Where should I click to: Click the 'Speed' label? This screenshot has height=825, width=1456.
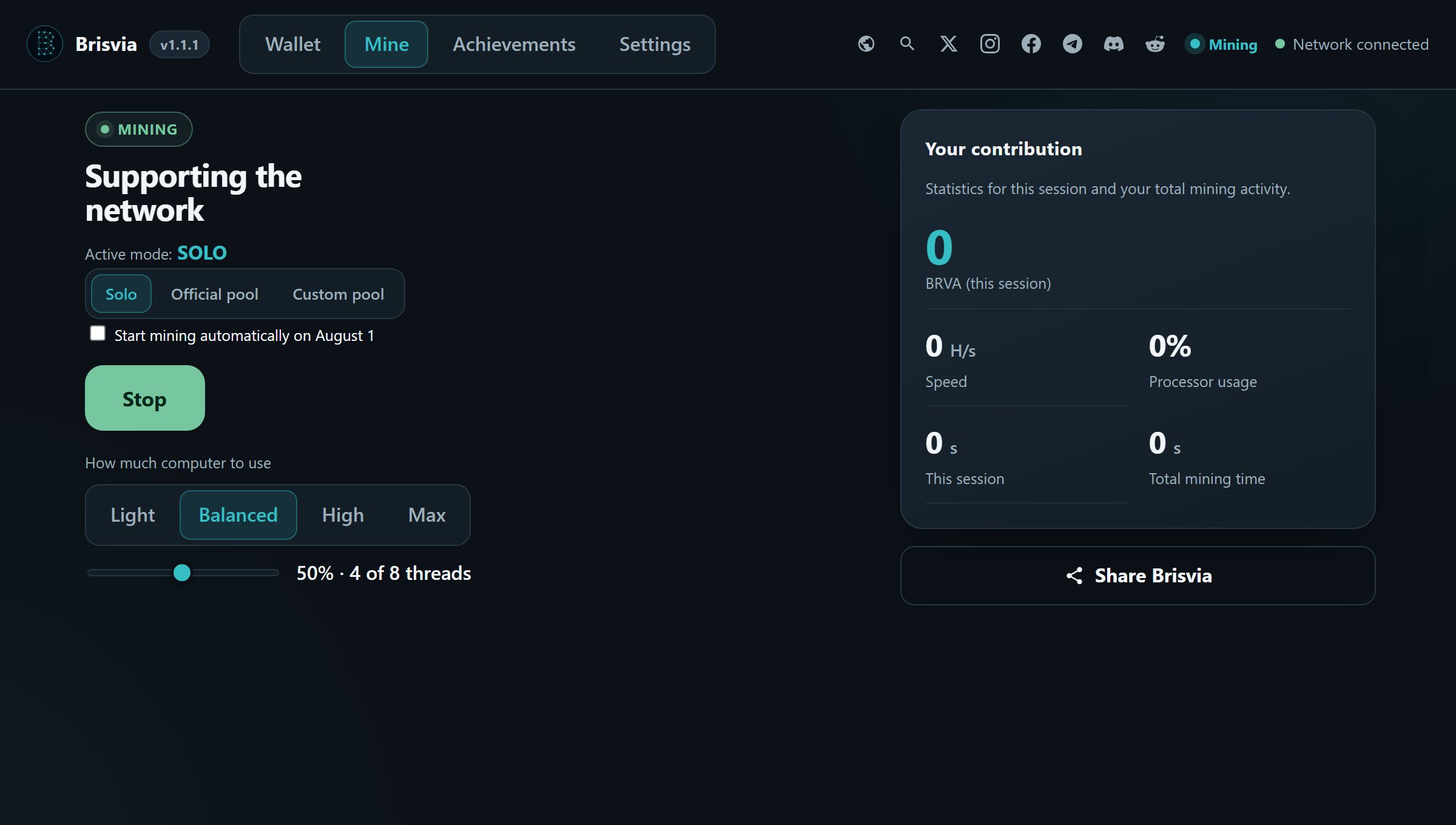pyautogui.click(x=946, y=382)
